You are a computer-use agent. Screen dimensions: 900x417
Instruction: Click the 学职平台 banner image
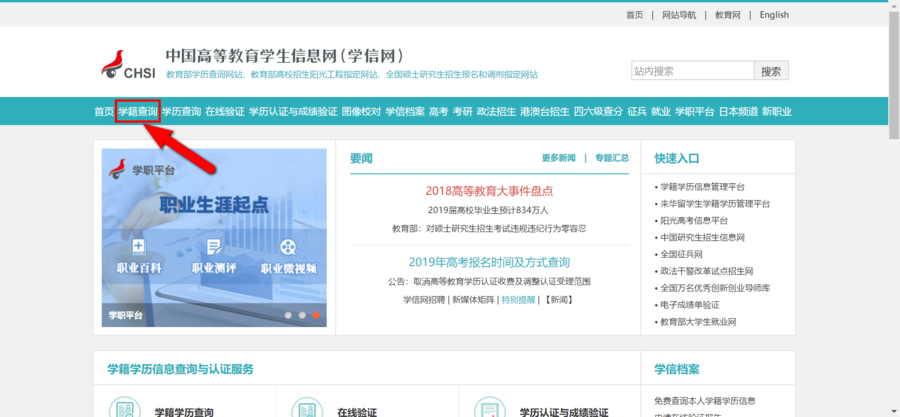coord(214,238)
